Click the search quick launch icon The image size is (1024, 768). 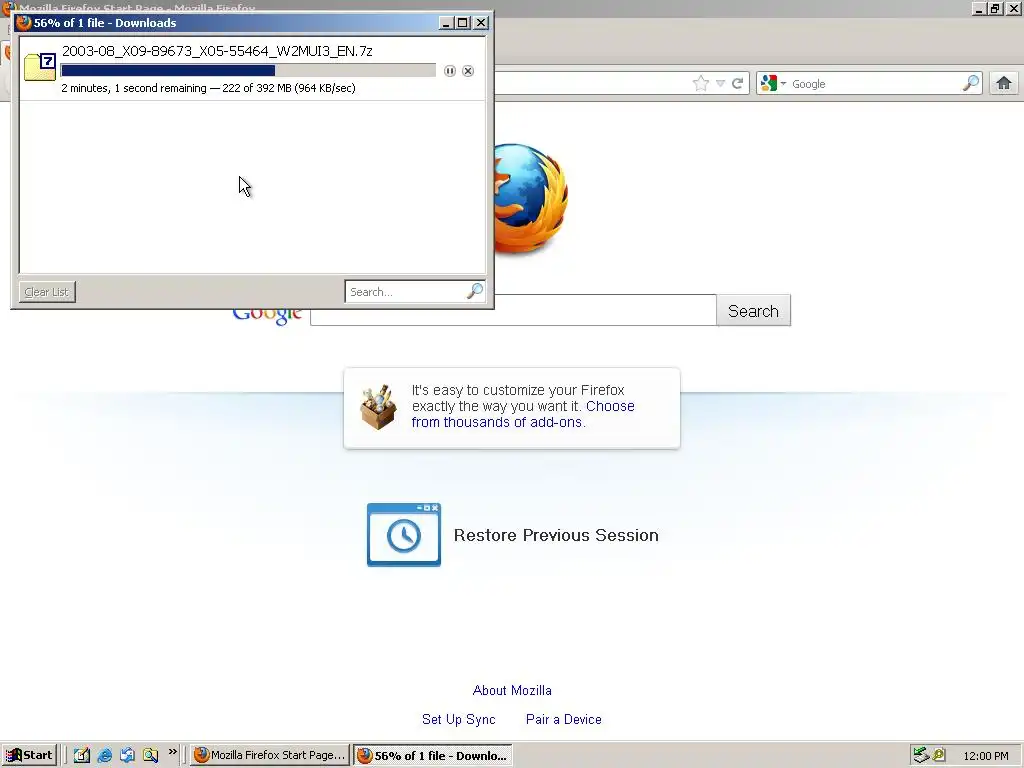coord(150,756)
